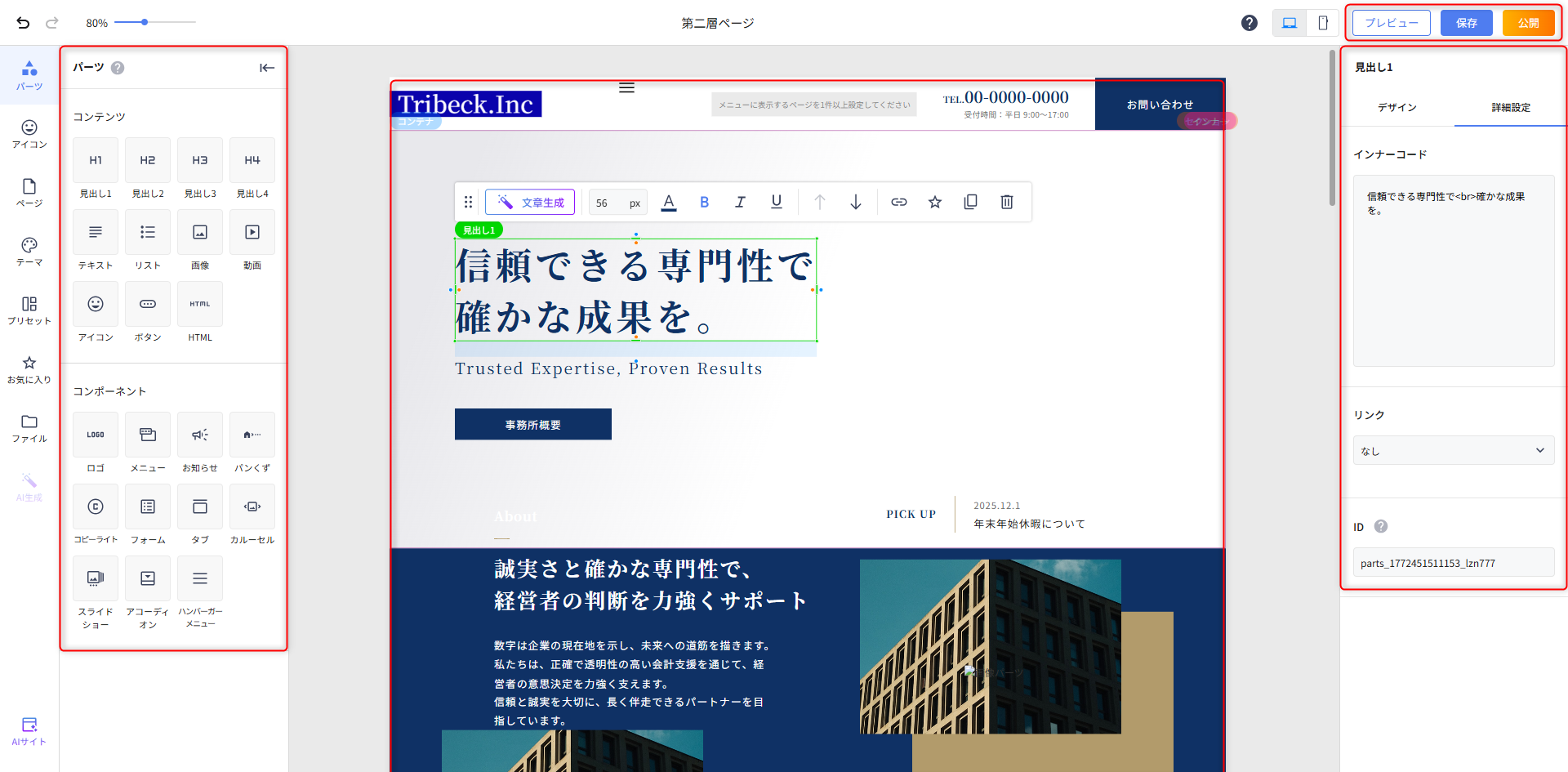This screenshot has height=772, width=1568.
Task: Move element down with down arrow
Action: (x=855, y=202)
